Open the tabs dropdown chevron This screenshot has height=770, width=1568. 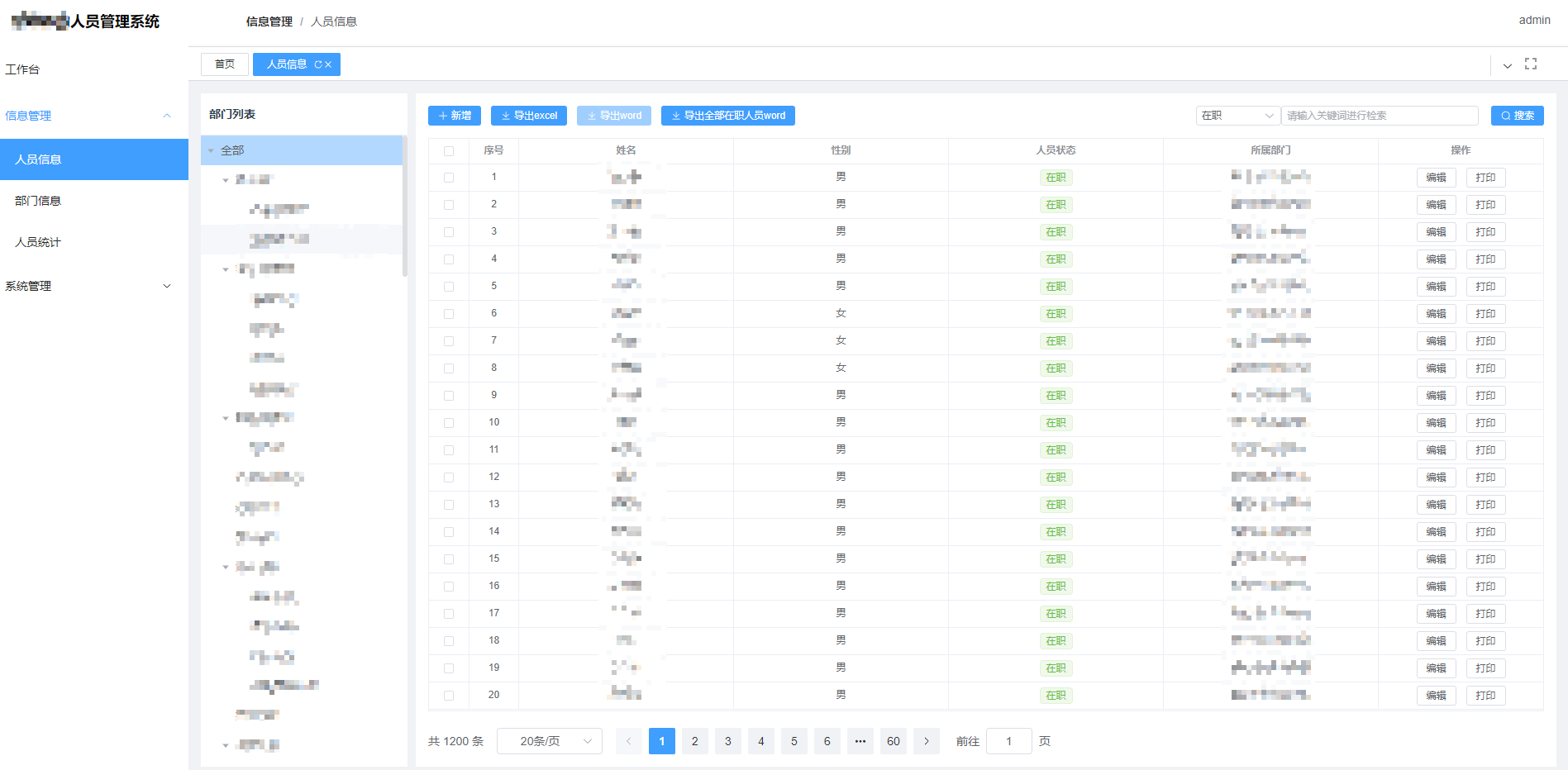coord(1508,65)
